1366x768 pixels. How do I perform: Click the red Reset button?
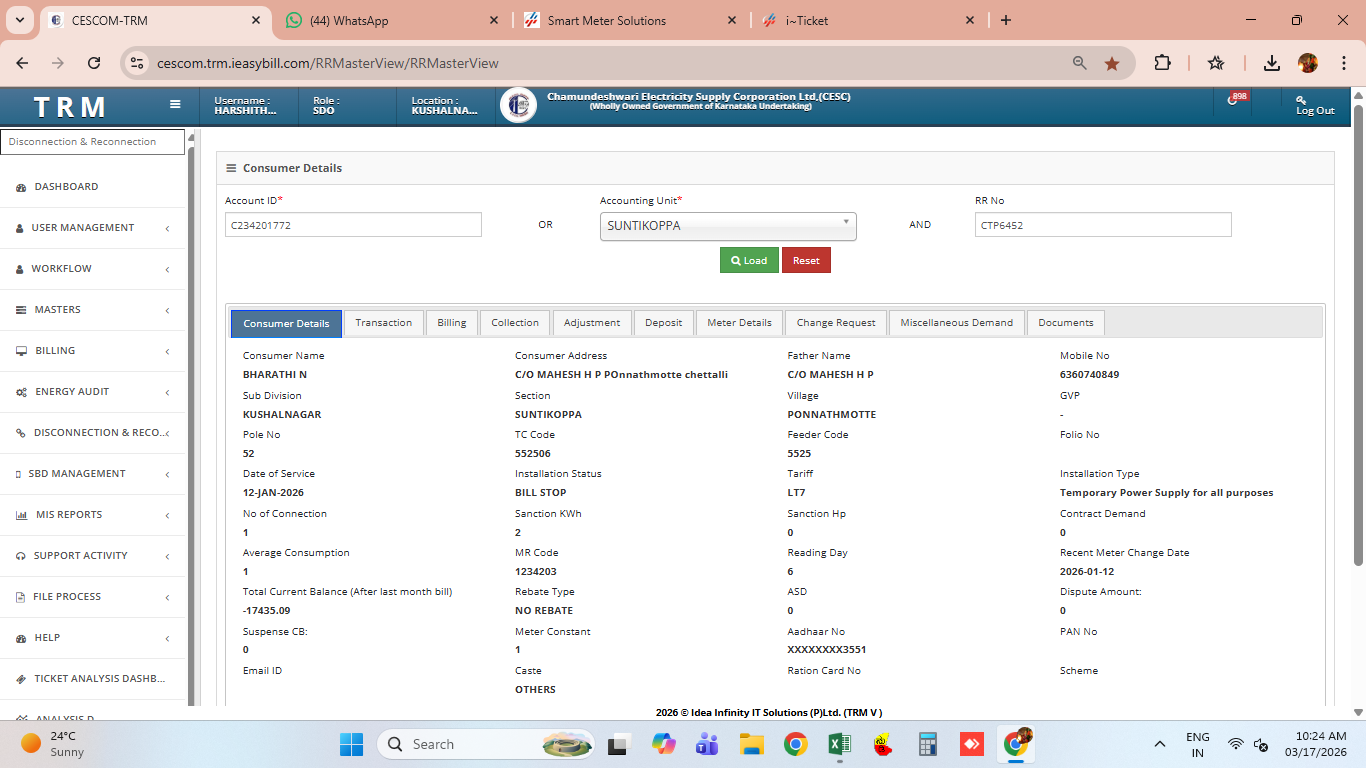tap(806, 260)
